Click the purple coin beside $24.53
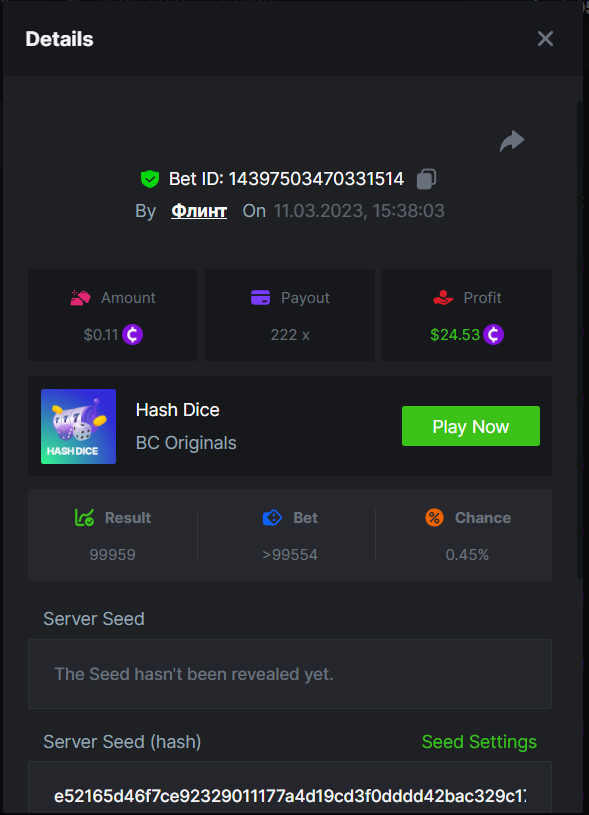This screenshot has height=815, width=589. pos(493,335)
